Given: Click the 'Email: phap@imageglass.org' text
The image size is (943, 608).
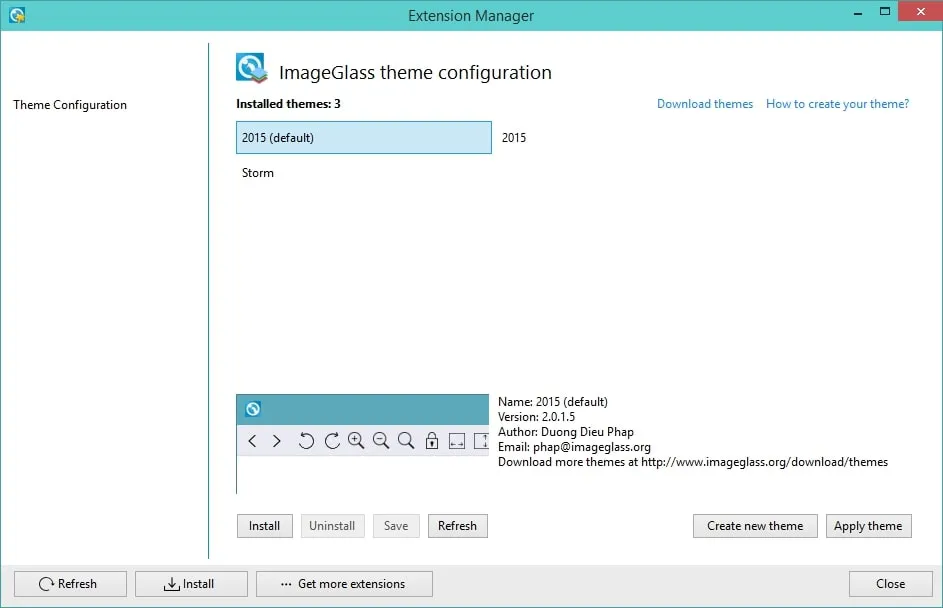Looking at the screenshot, I should click(574, 447).
